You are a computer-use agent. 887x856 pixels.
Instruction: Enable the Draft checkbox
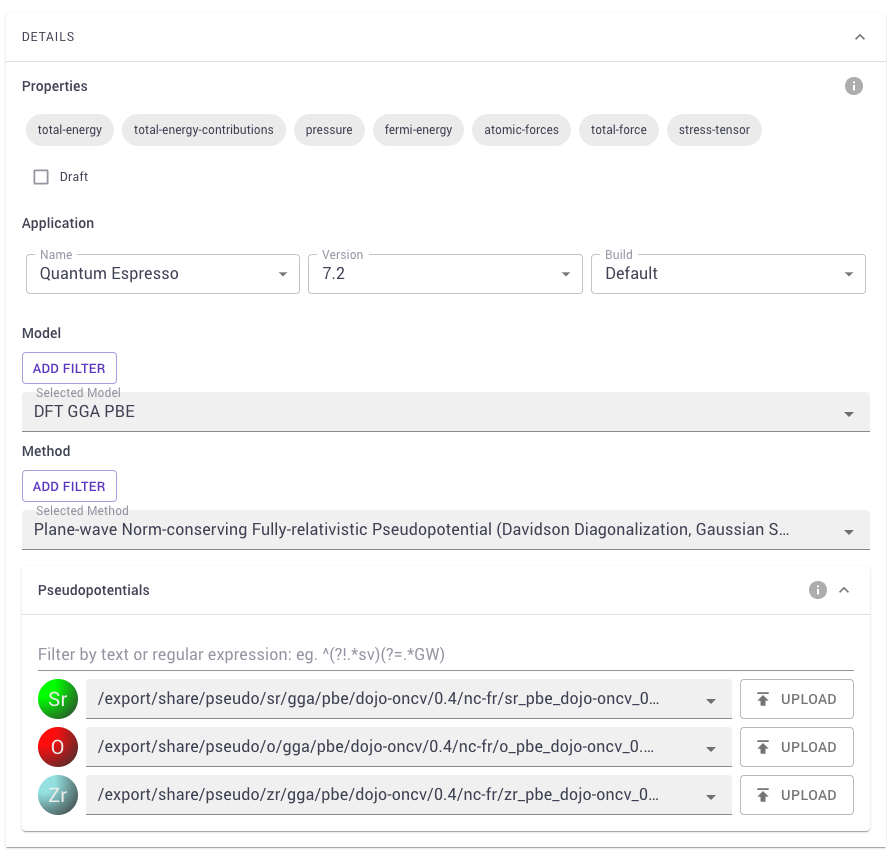tap(41, 177)
